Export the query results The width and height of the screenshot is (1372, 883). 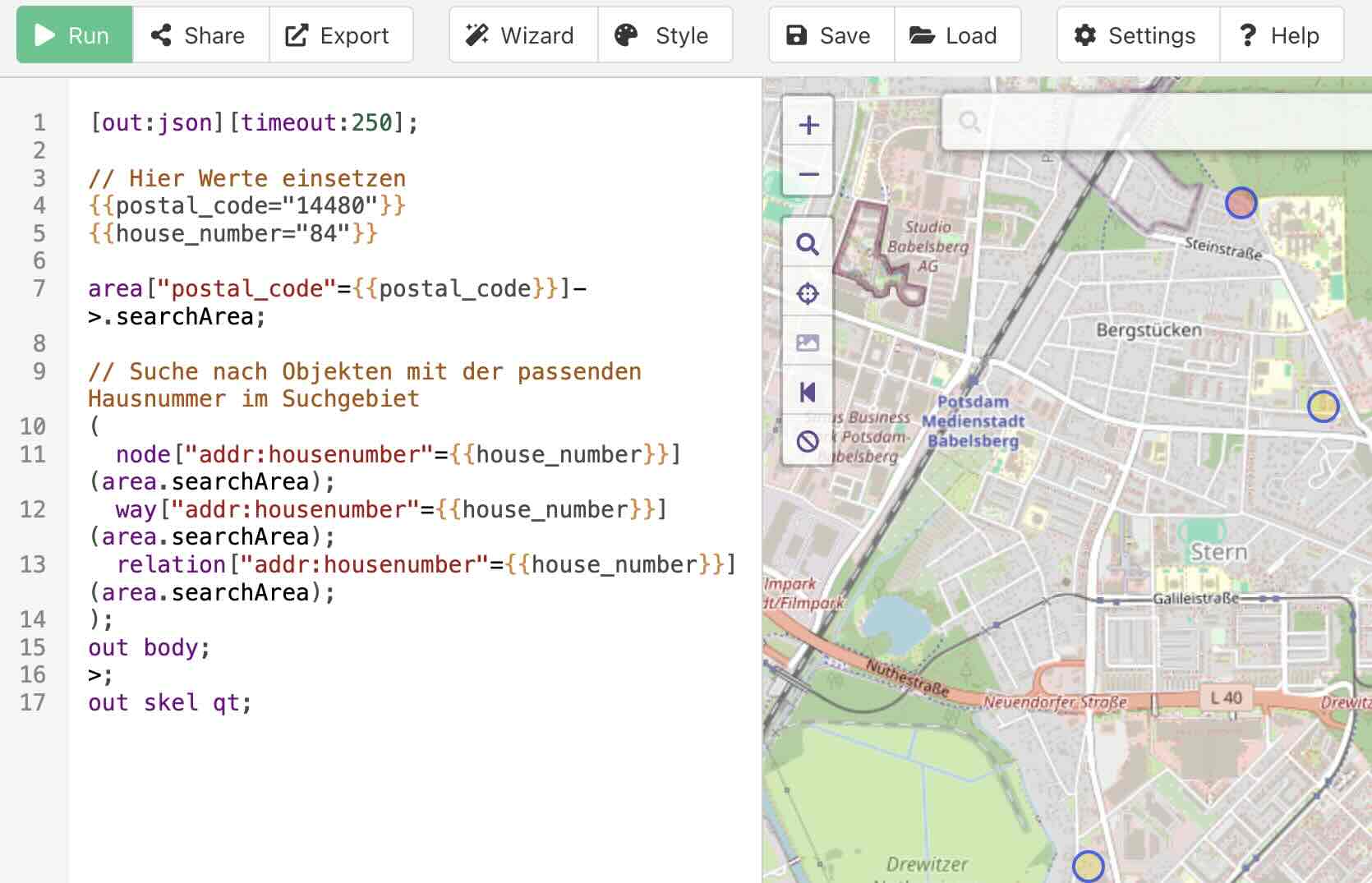click(340, 34)
